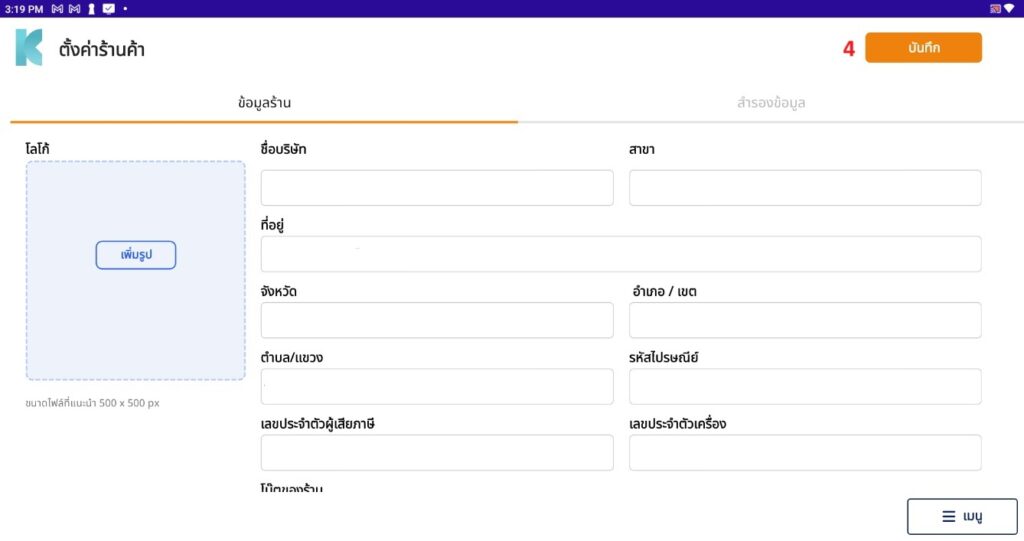Click the screen cast status icon
Viewport: 1024px width, 541px height.
[x=995, y=8]
